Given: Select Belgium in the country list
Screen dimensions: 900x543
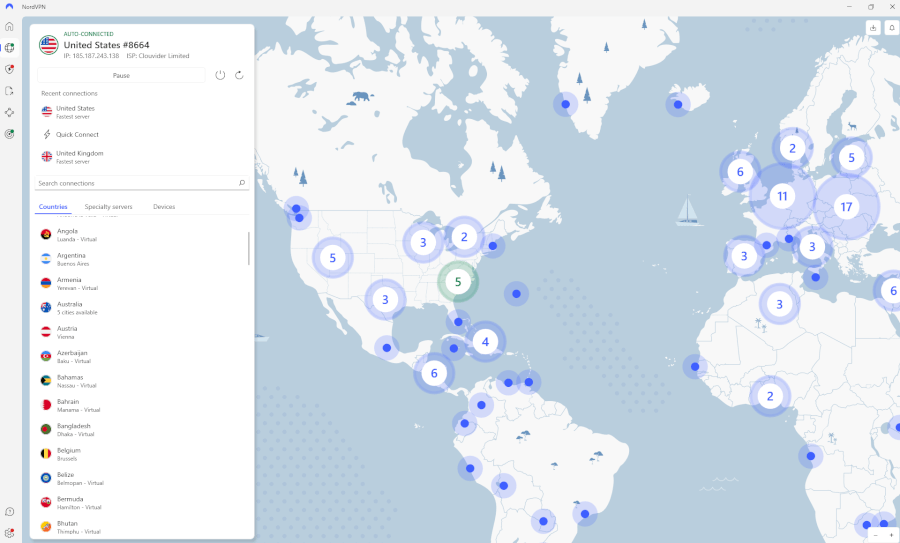Looking at the screenshot, I should point(70,454).
